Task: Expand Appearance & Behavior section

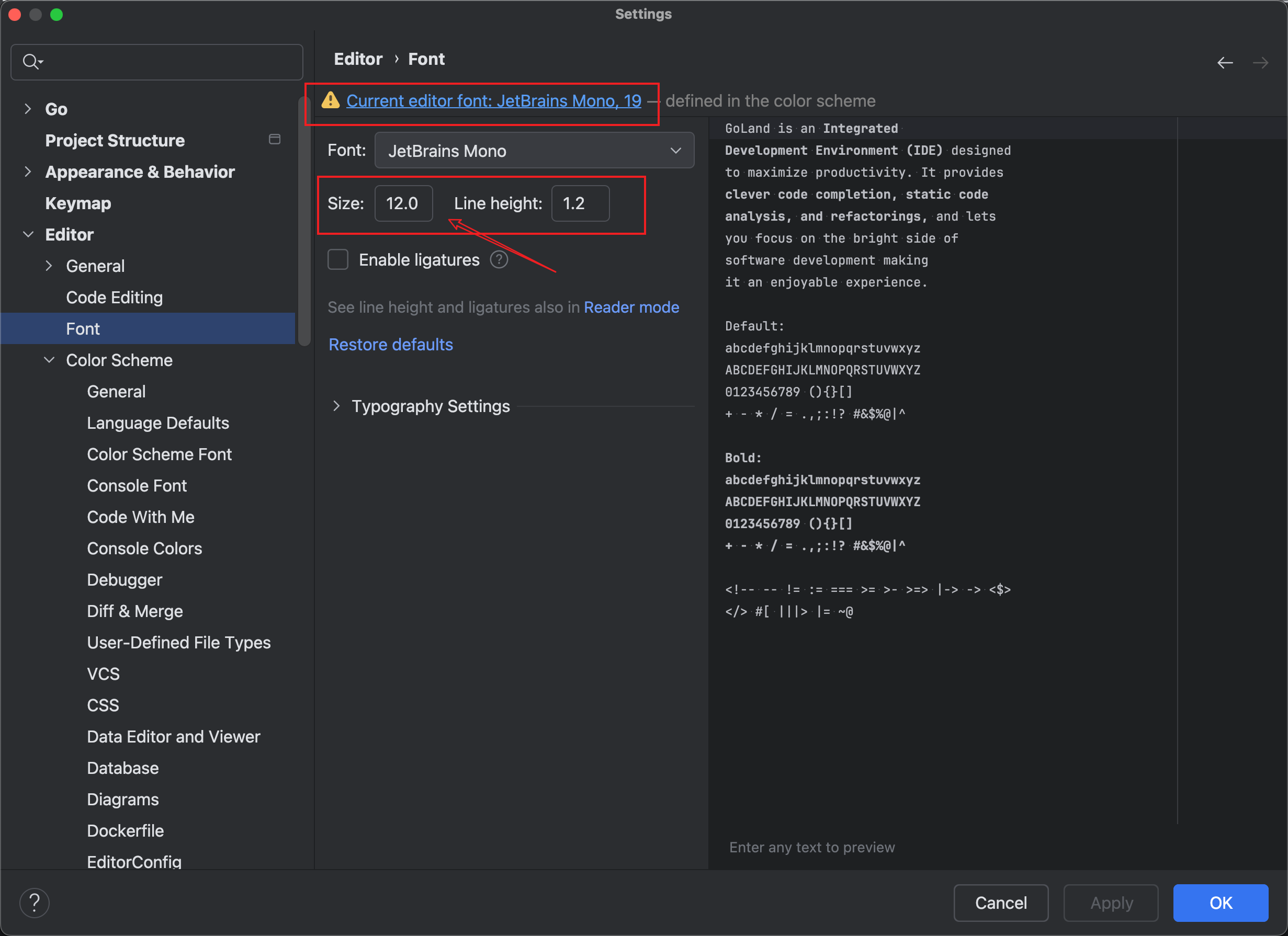Action: click(28, 172)
